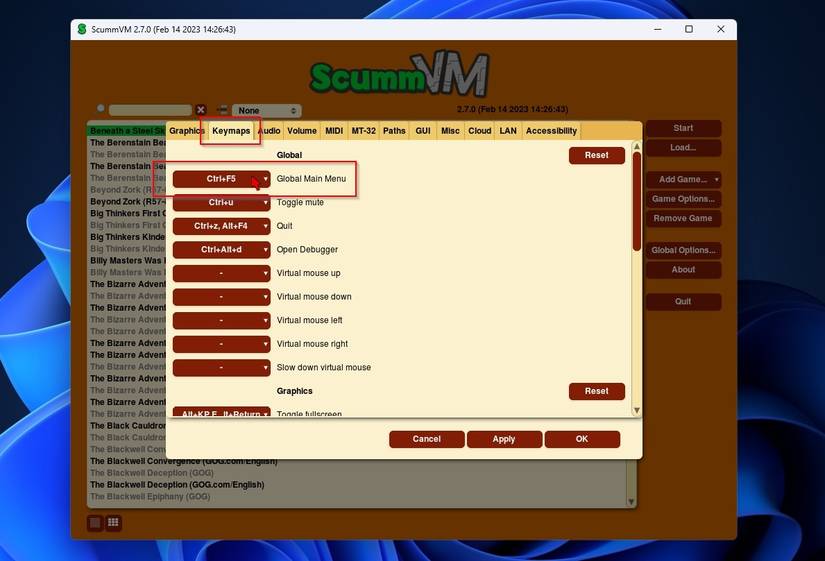825x561 pixels.
Task: Click the game search input field
Action: (150, 110)
